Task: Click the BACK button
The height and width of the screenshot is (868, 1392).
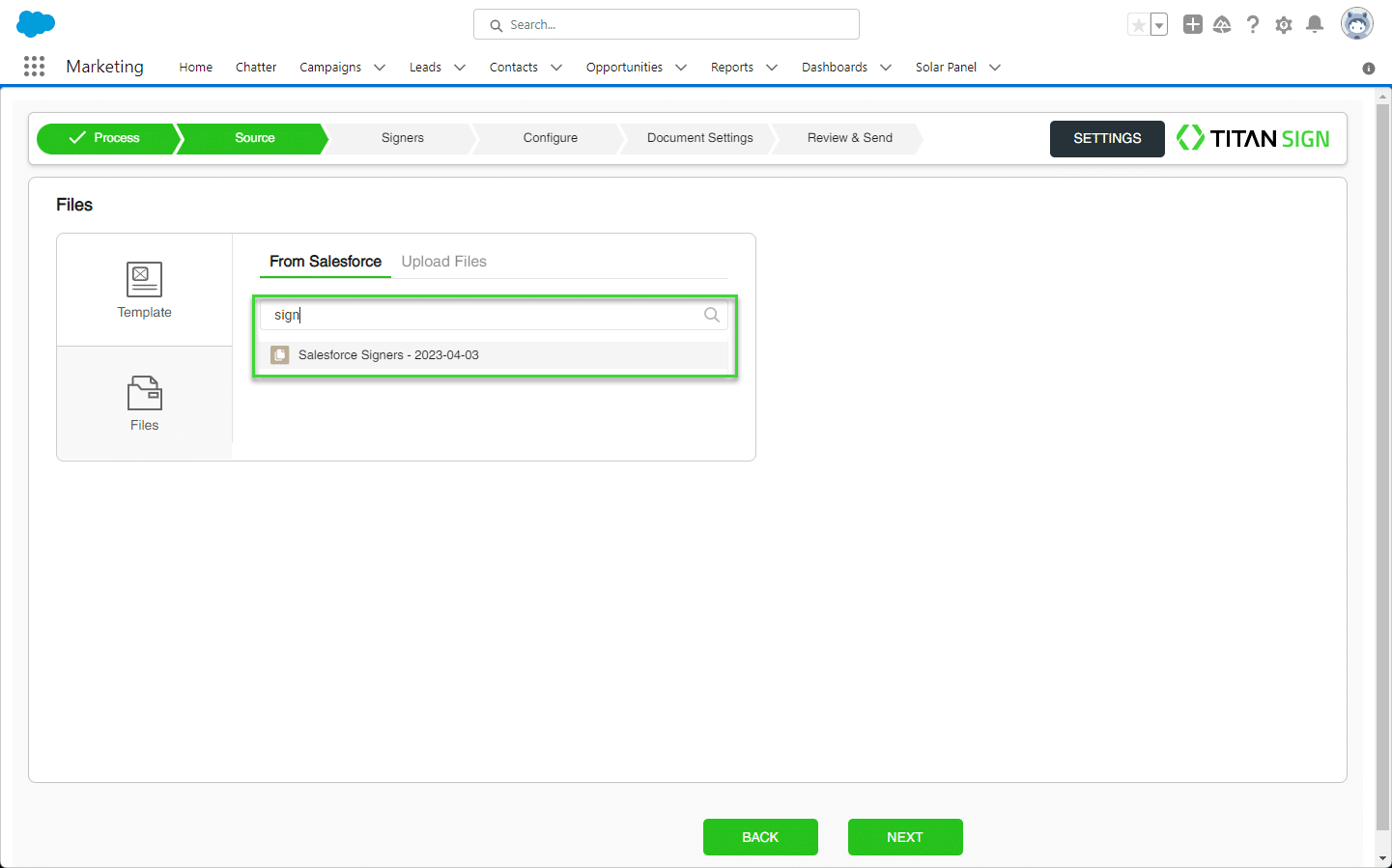Action: click(x=760, y=837)
